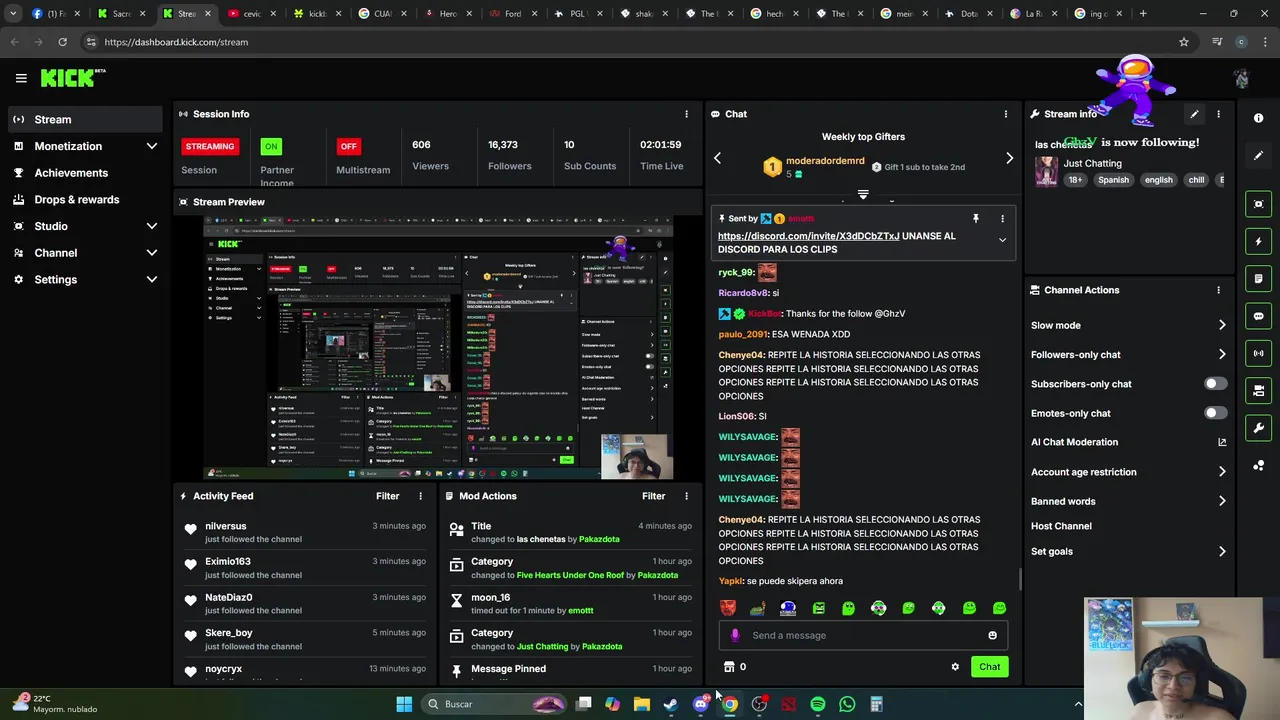Open Host Channel action
The image size is (1280, 720).
pyautogui.click(x=1061, y=526)
